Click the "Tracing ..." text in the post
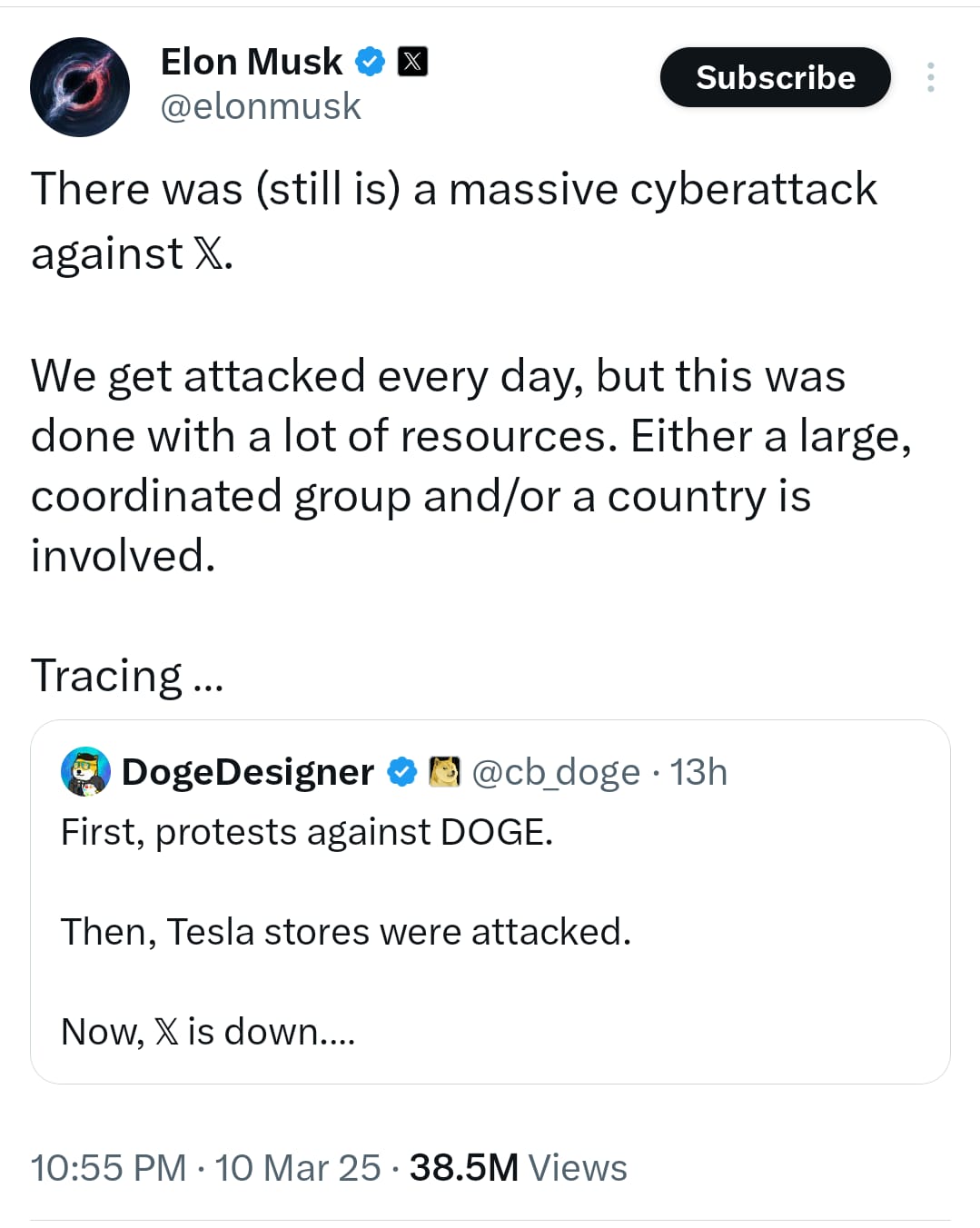 127,676
